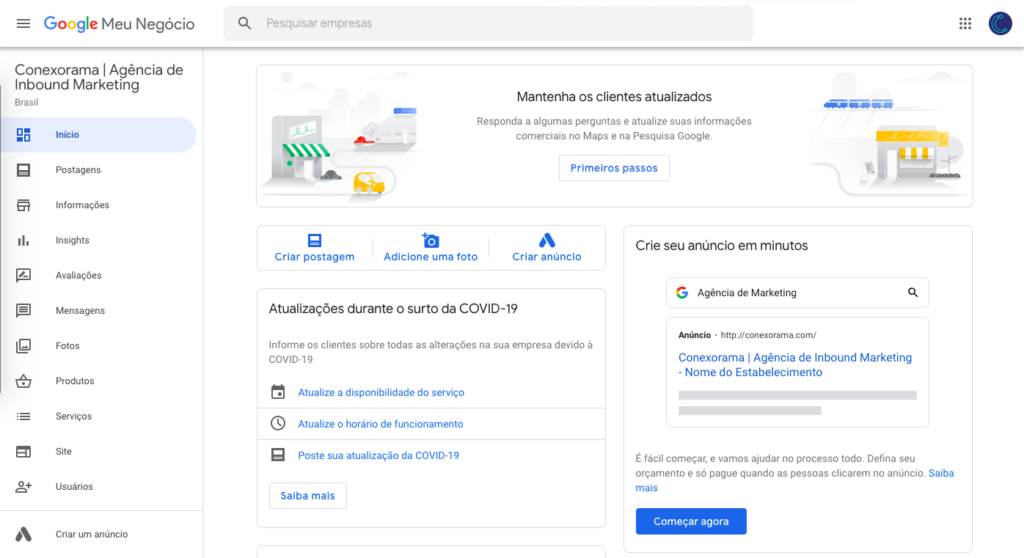Click search icon in ad preview box
Viewport: 1024px width, 558px height.
coord(912,293)
